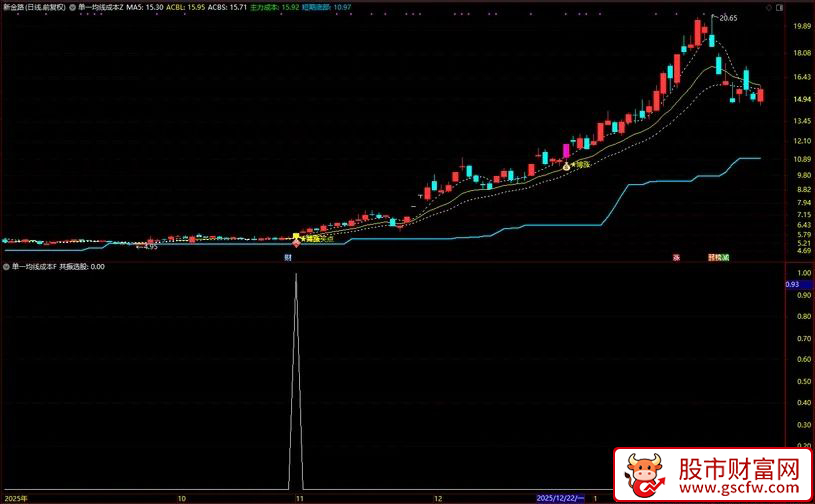Image resolution: width=815 pixels, height=504 pixels.
Task: Click the blue indicator value 10.97
Action: pos(326,8)
